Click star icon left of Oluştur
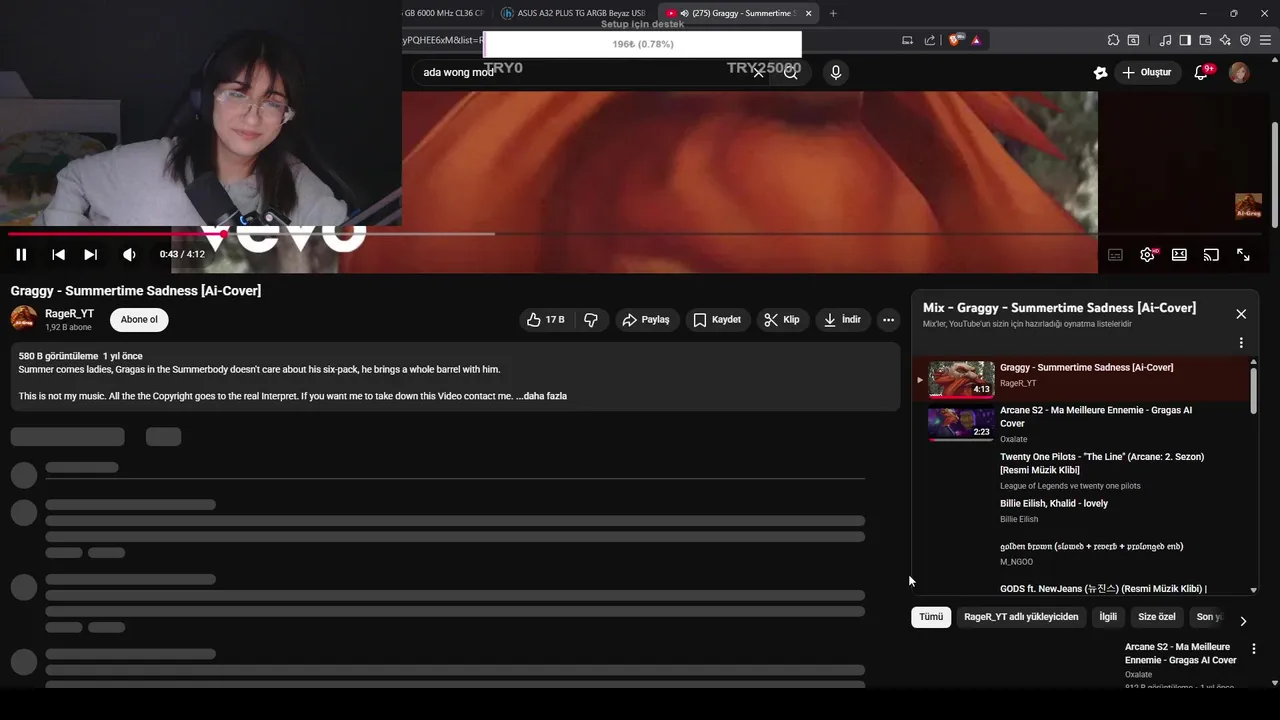The height and width of the screenshot is (720, 1280). click(x=1100, y=72)
